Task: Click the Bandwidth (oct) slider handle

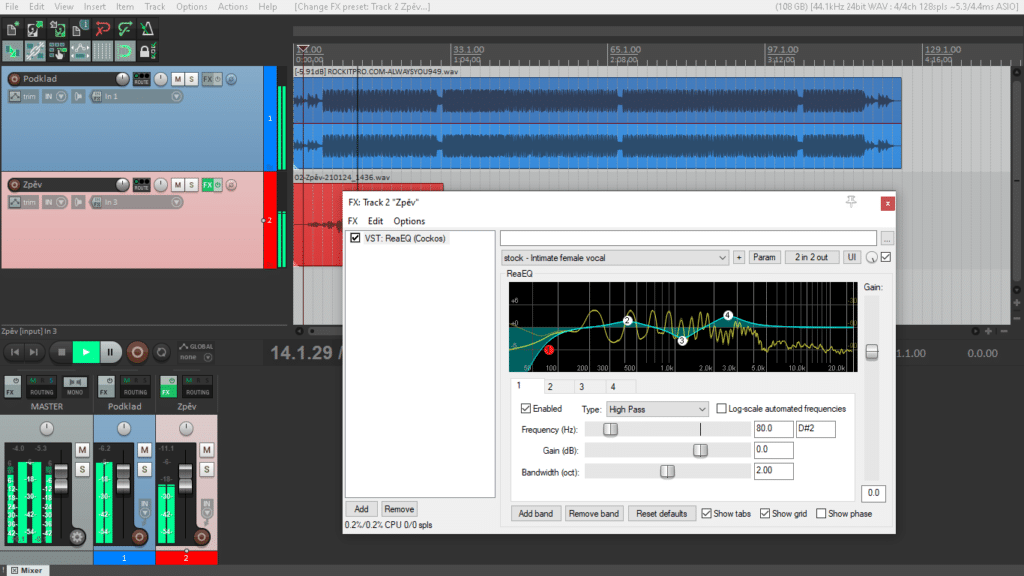Action: pyautogui.click(x=667, y=472)
